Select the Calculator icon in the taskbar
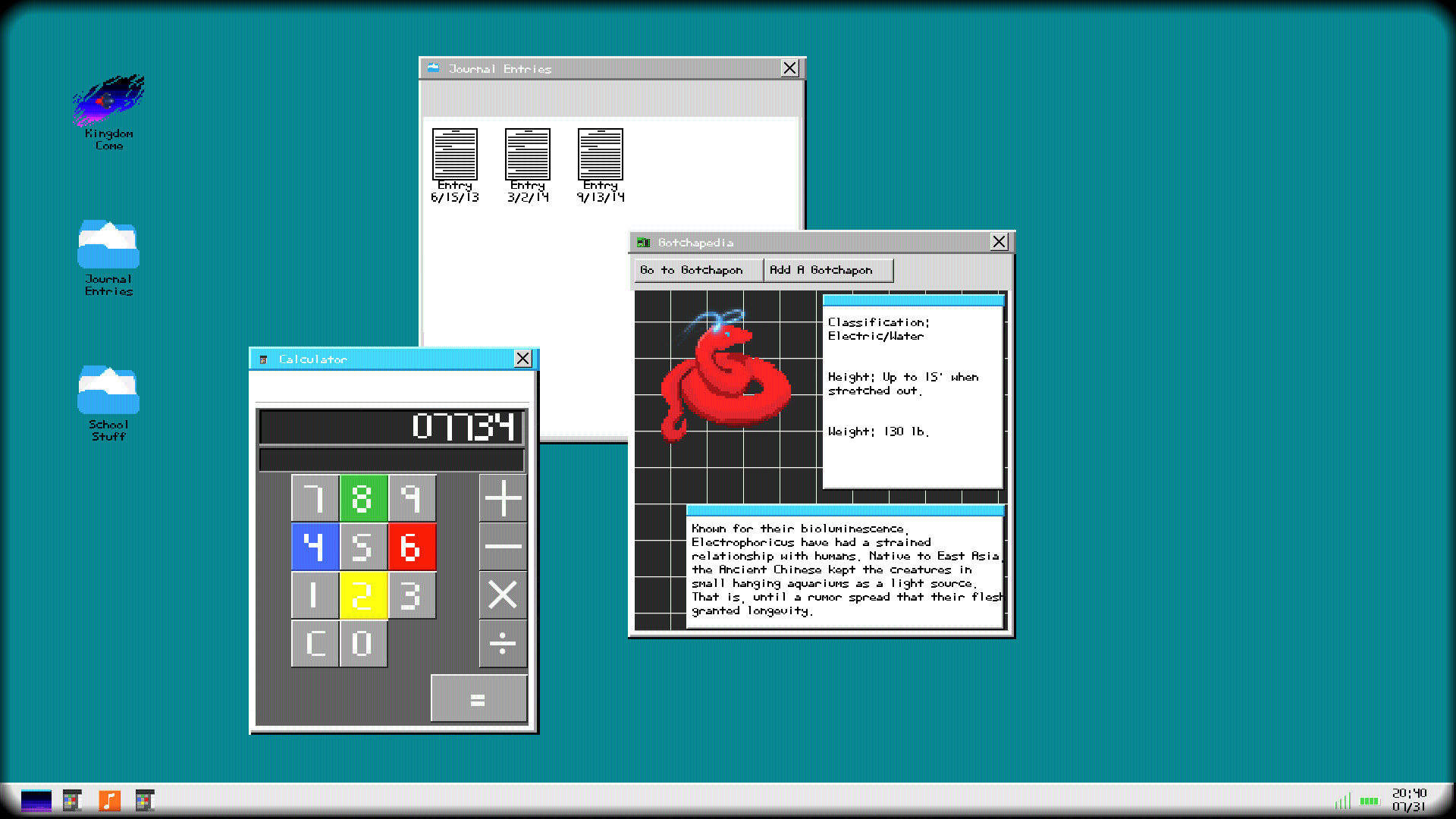Image resolution: width=1456 pixels, height=819 pixels. [x=74, y=801]
